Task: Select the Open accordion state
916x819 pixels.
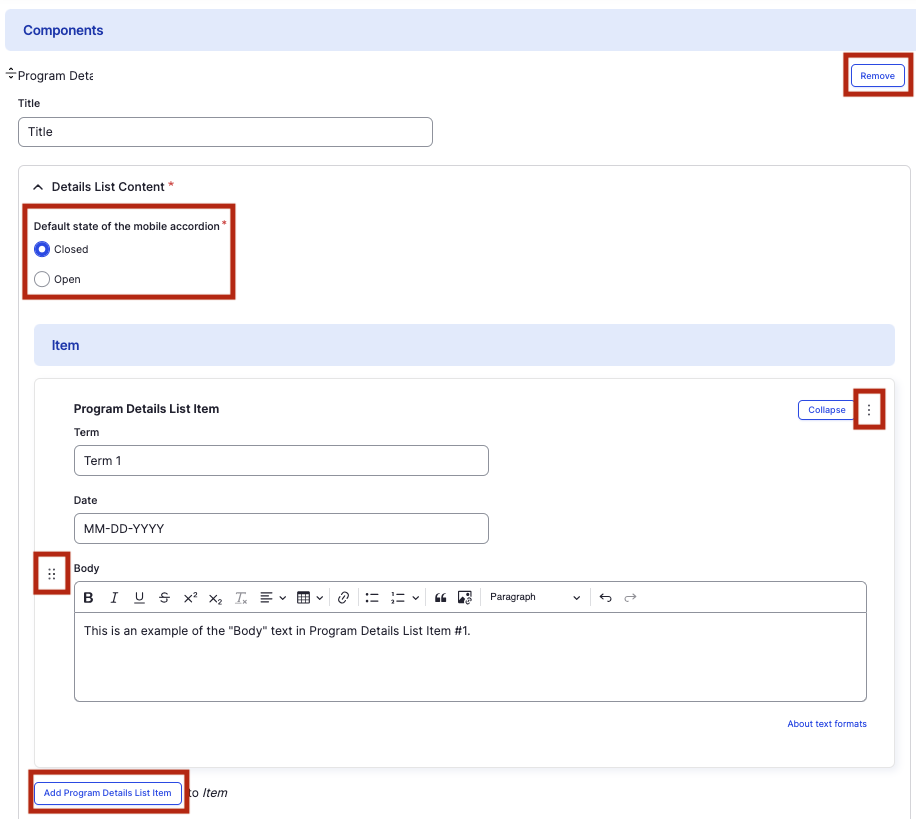Action: click(42, 280)
